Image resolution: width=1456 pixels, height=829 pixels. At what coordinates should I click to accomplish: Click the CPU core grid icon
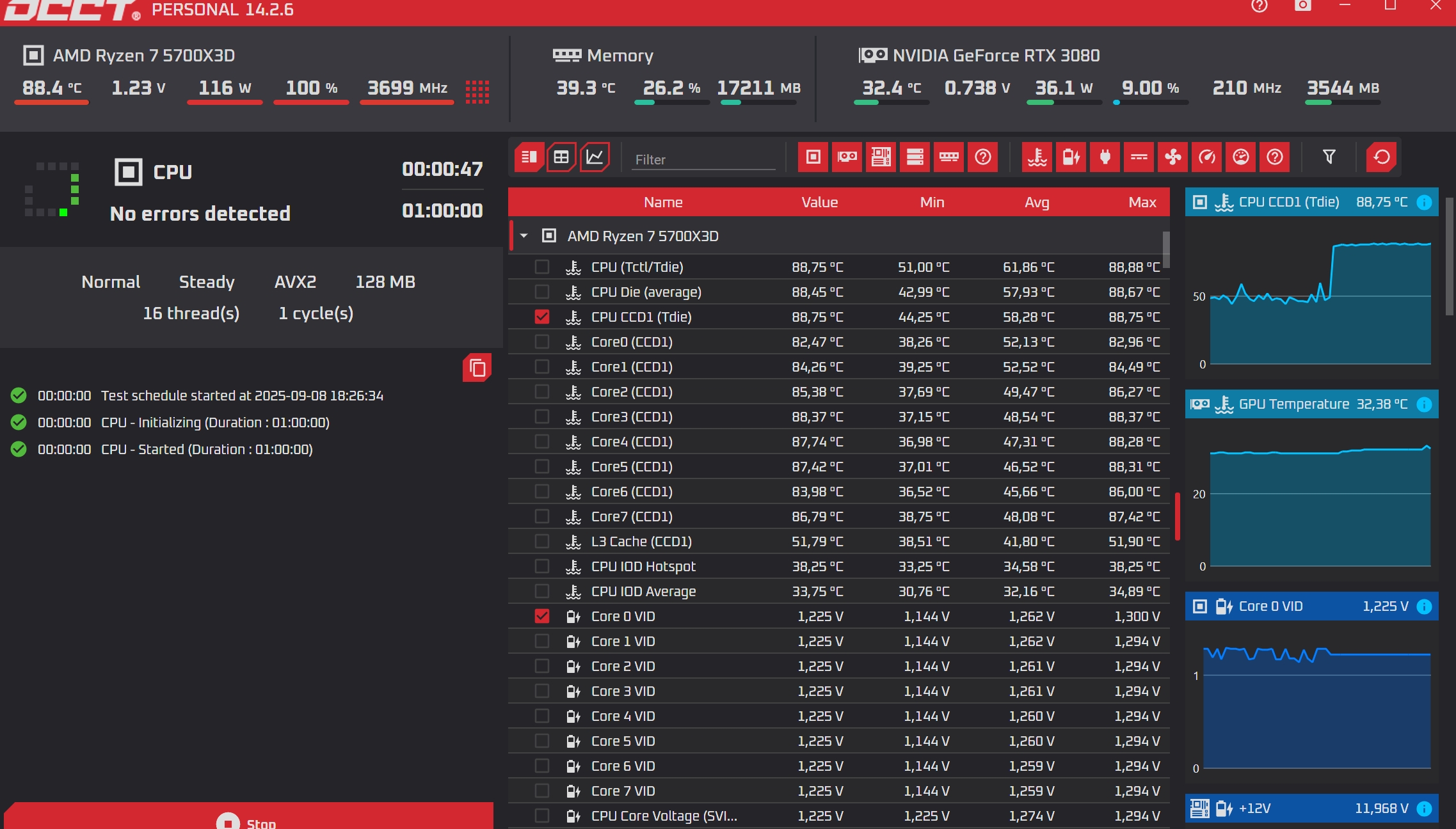coord(477,92)
